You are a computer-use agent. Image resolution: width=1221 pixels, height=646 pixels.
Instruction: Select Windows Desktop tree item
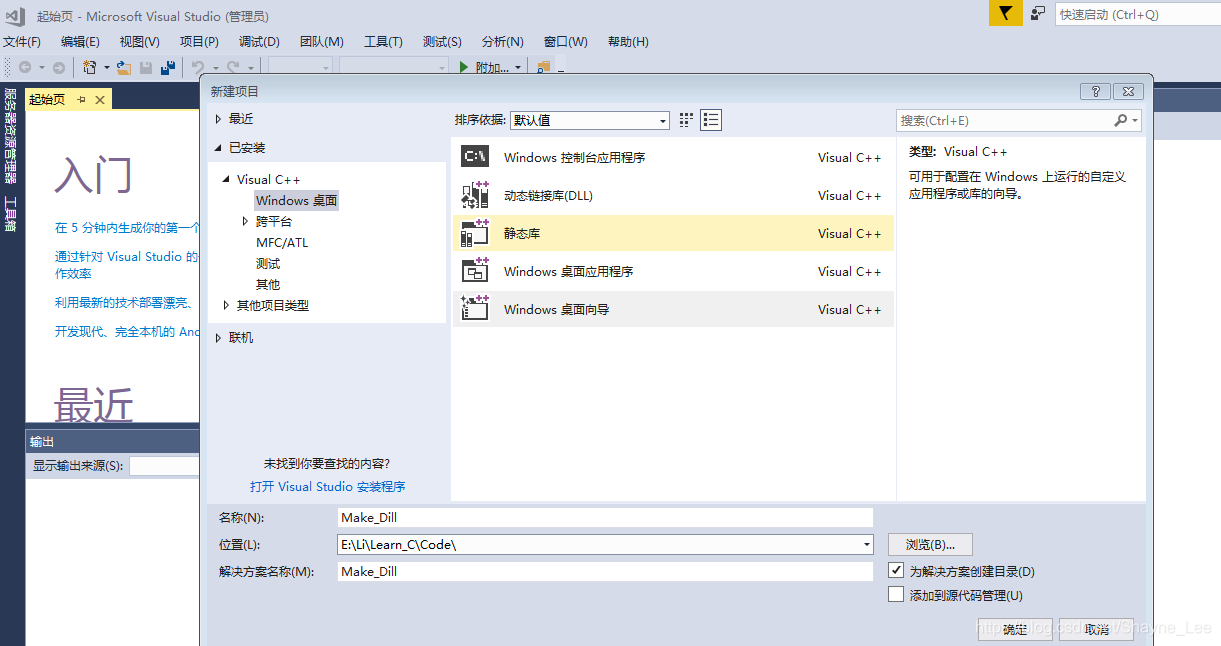pyautogui.click(x=297, y=200)
